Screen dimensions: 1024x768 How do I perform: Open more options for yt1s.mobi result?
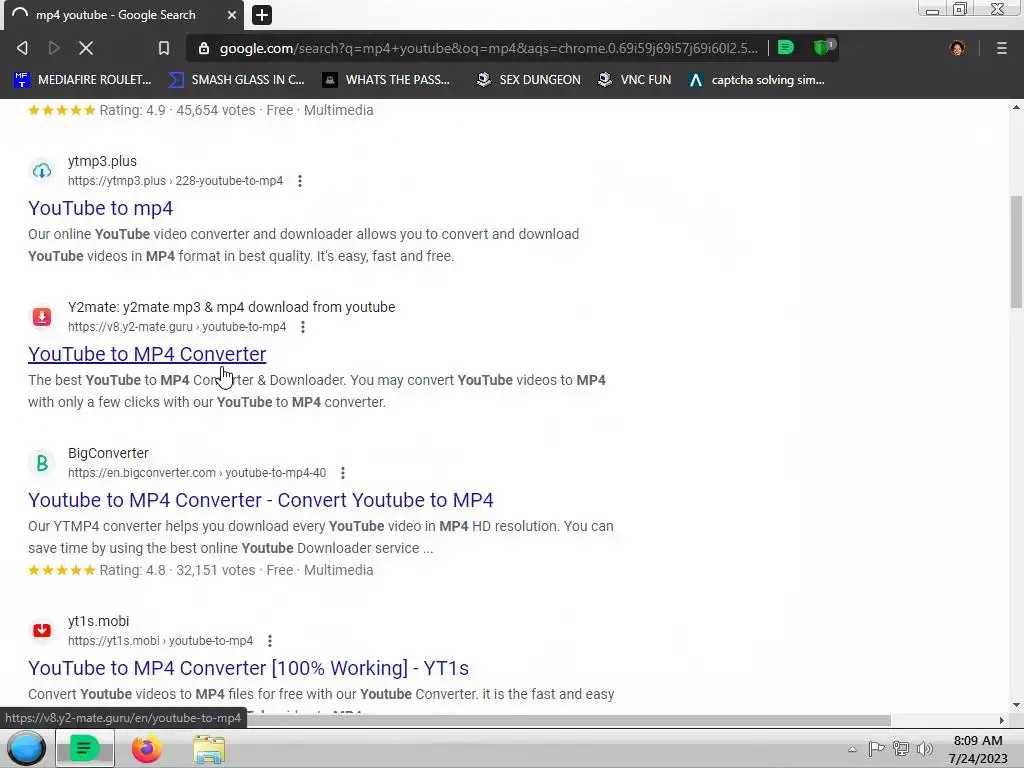point(270,641)
